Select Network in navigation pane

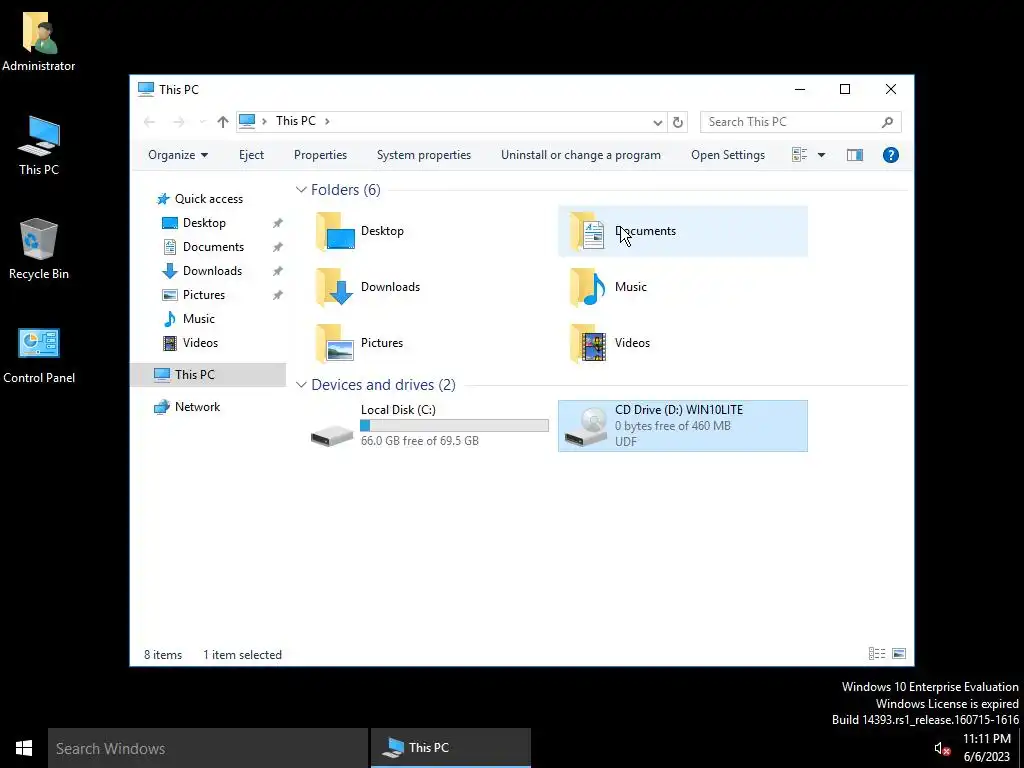[197, 407]
